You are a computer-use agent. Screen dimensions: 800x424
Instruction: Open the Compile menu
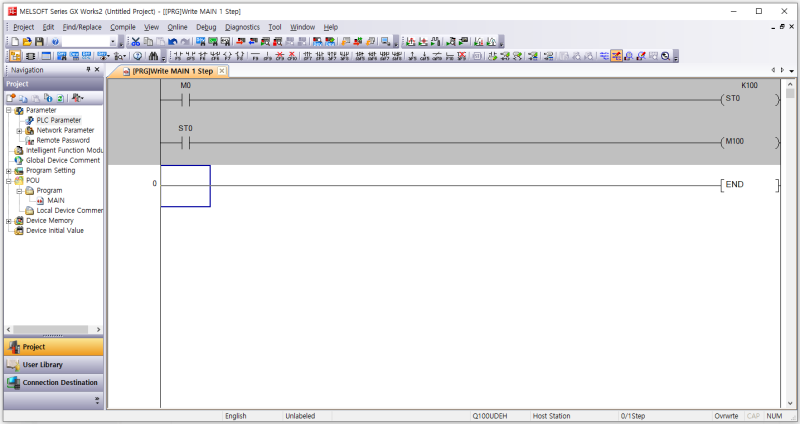(122, 27)
